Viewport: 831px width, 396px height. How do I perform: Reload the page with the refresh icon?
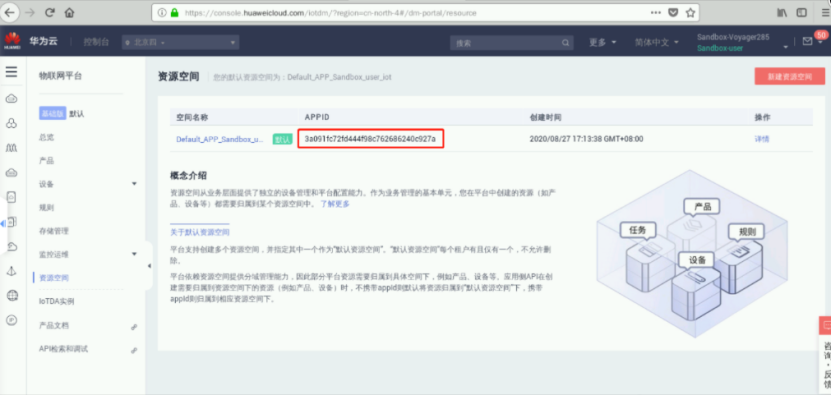point(50,13)
